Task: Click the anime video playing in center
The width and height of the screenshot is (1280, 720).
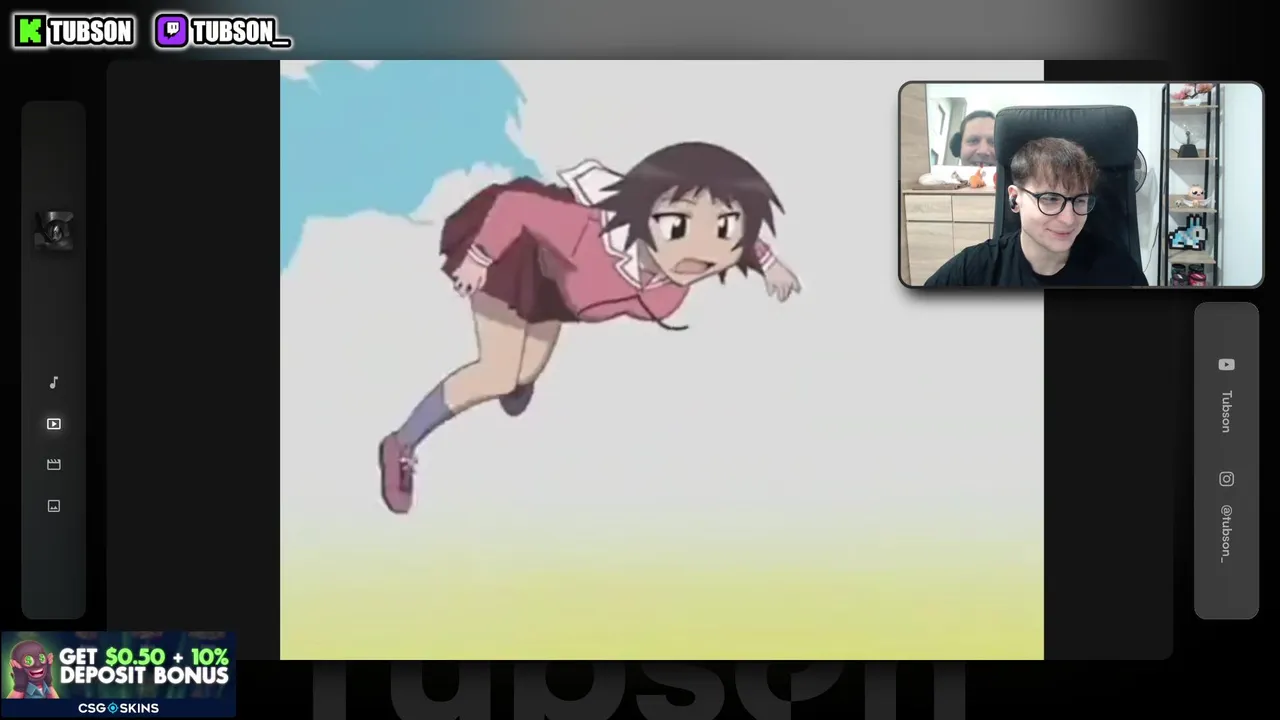Action: click(662, 360)
